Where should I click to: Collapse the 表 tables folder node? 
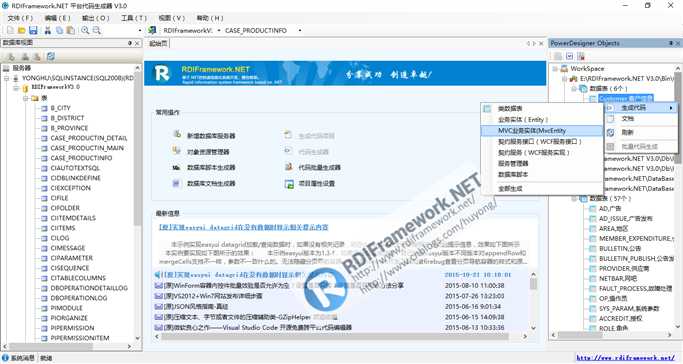tap(26, 98)
